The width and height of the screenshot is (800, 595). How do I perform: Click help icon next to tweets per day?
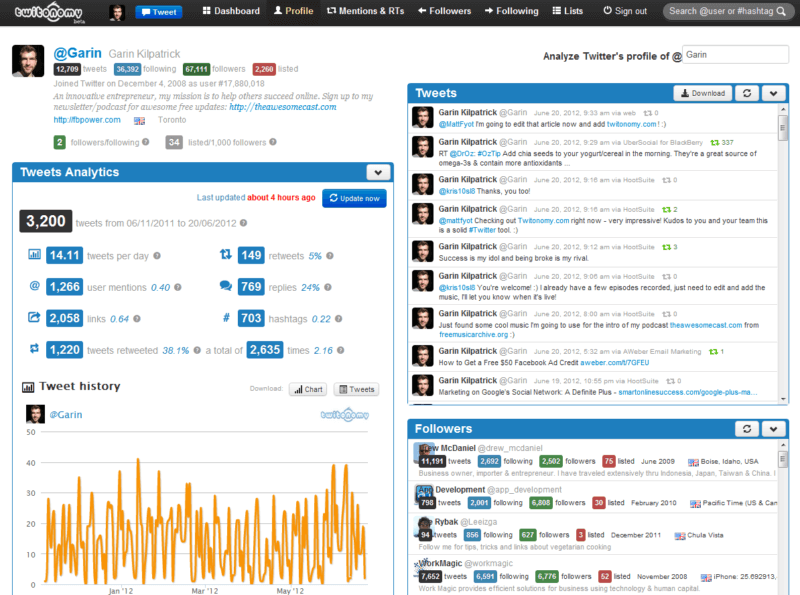click(x=157, y=256)
